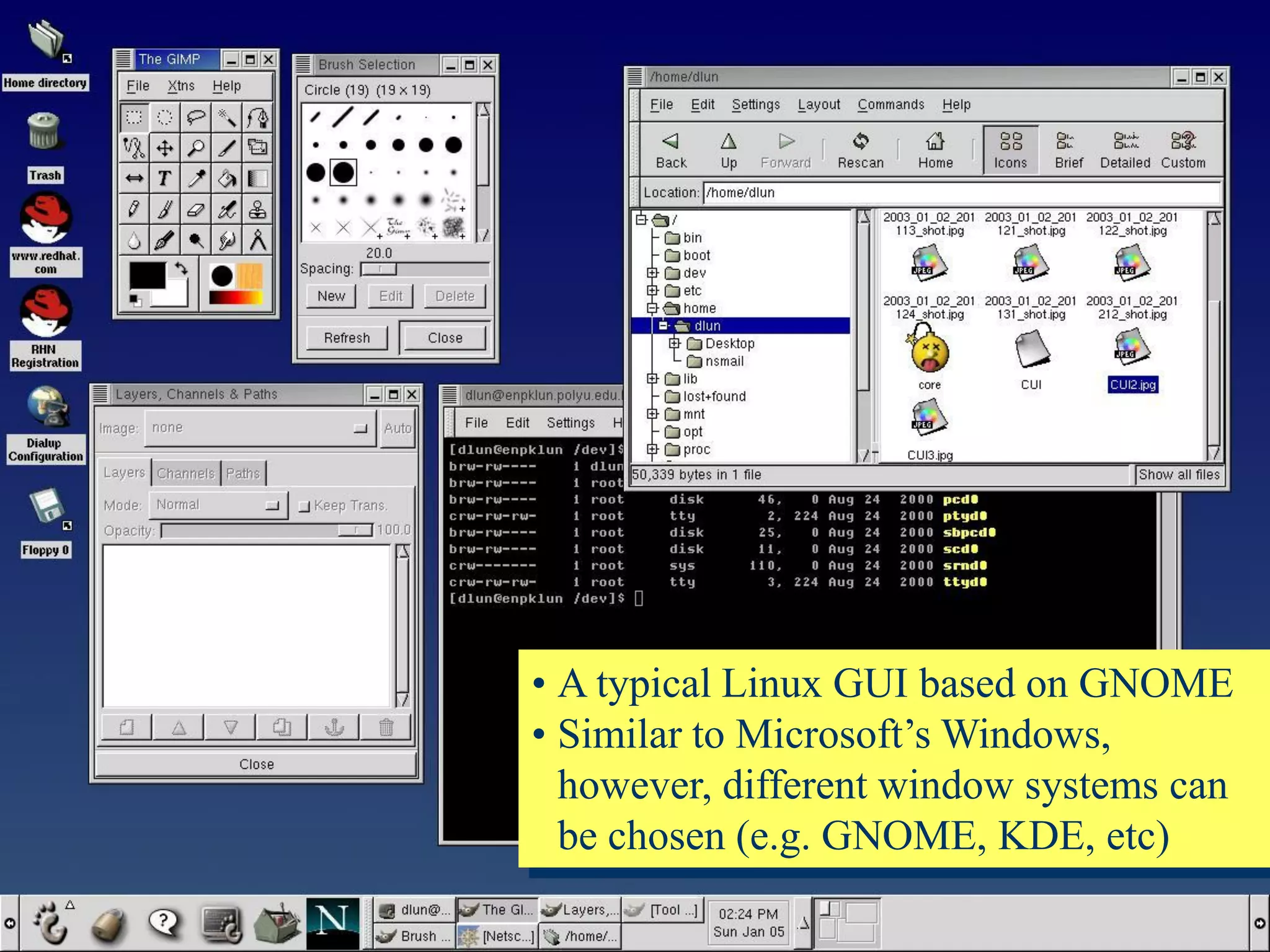Open the Xtns menu in GIMP
Image resolution: width=1270 pixels, height=952 pixels.
180,86
